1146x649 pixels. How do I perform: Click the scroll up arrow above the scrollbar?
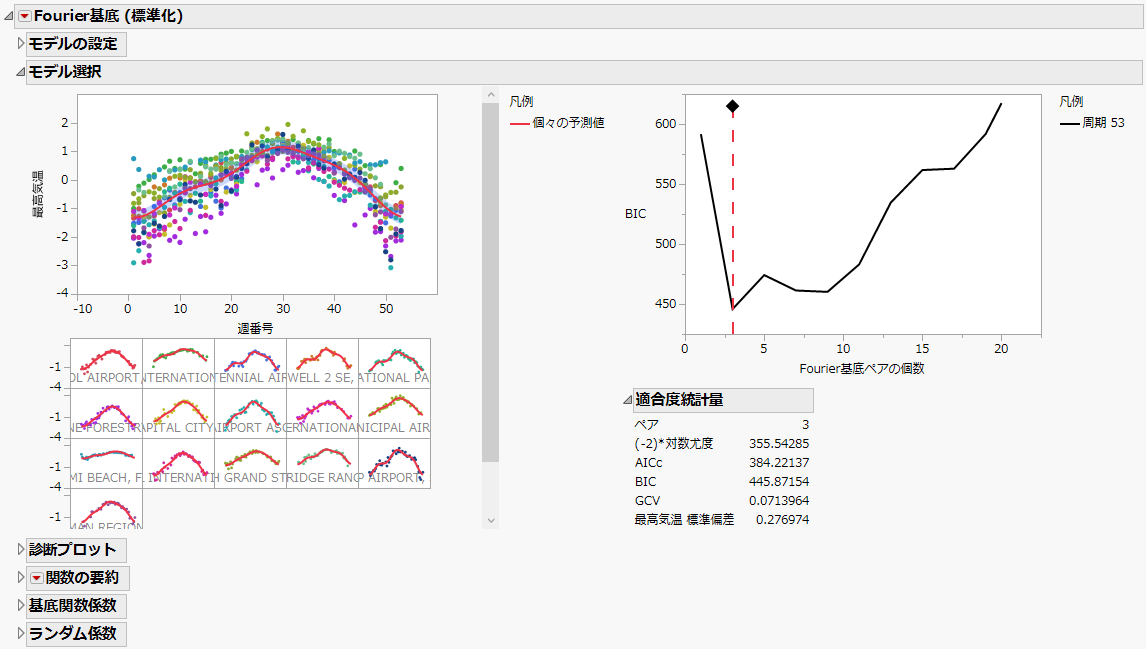490,95
